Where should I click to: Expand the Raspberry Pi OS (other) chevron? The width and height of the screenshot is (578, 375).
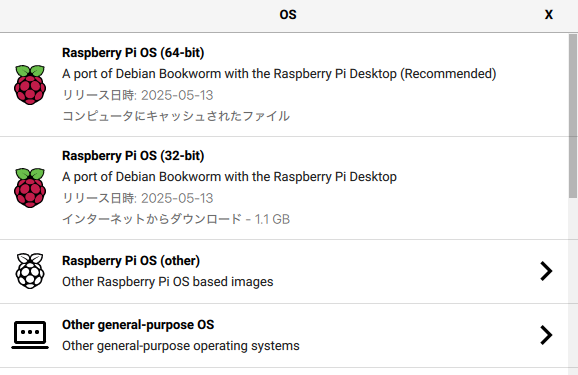point(546,271)
